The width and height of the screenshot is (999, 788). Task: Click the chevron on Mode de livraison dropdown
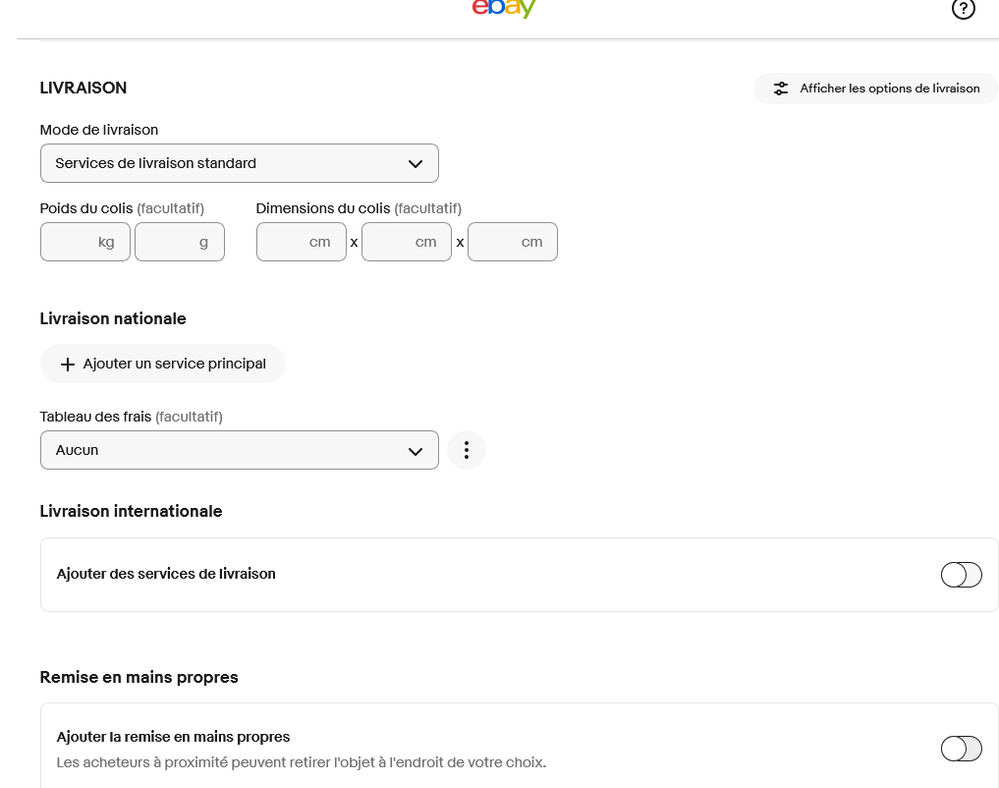[x=416, y=164]
